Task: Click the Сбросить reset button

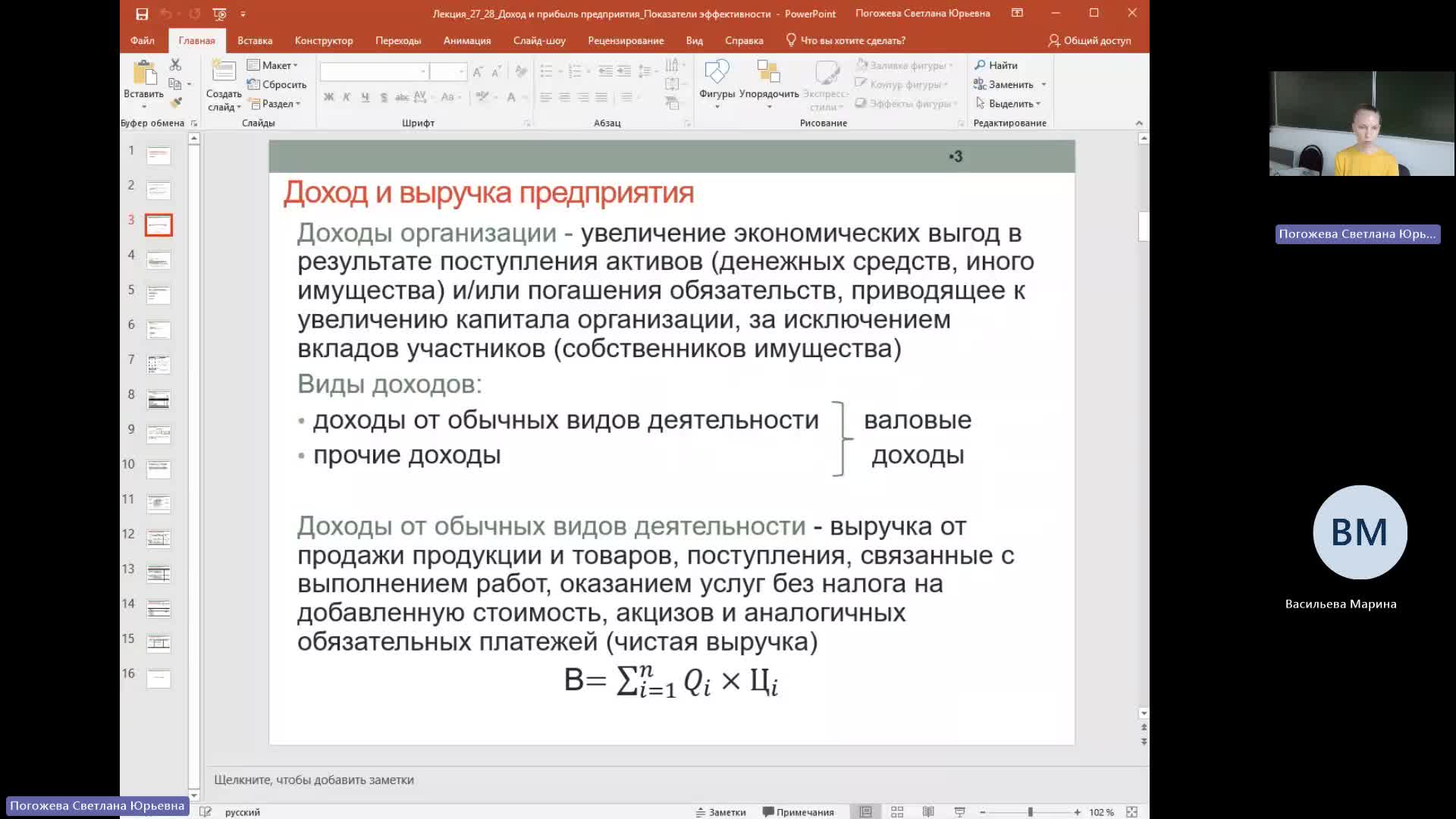Action: [277, 84]
